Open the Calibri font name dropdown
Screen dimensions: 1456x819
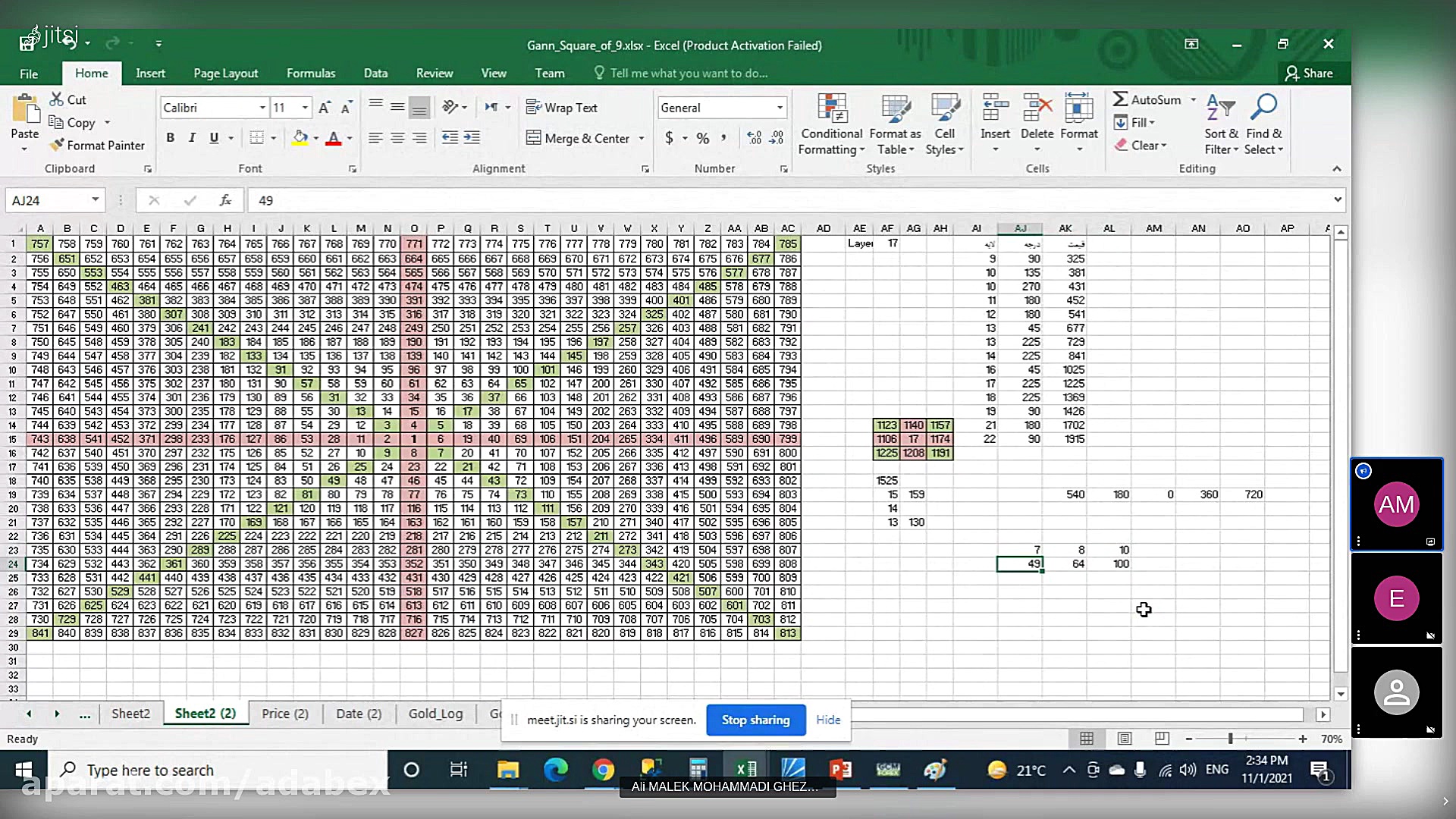click(x=262, y=108)
